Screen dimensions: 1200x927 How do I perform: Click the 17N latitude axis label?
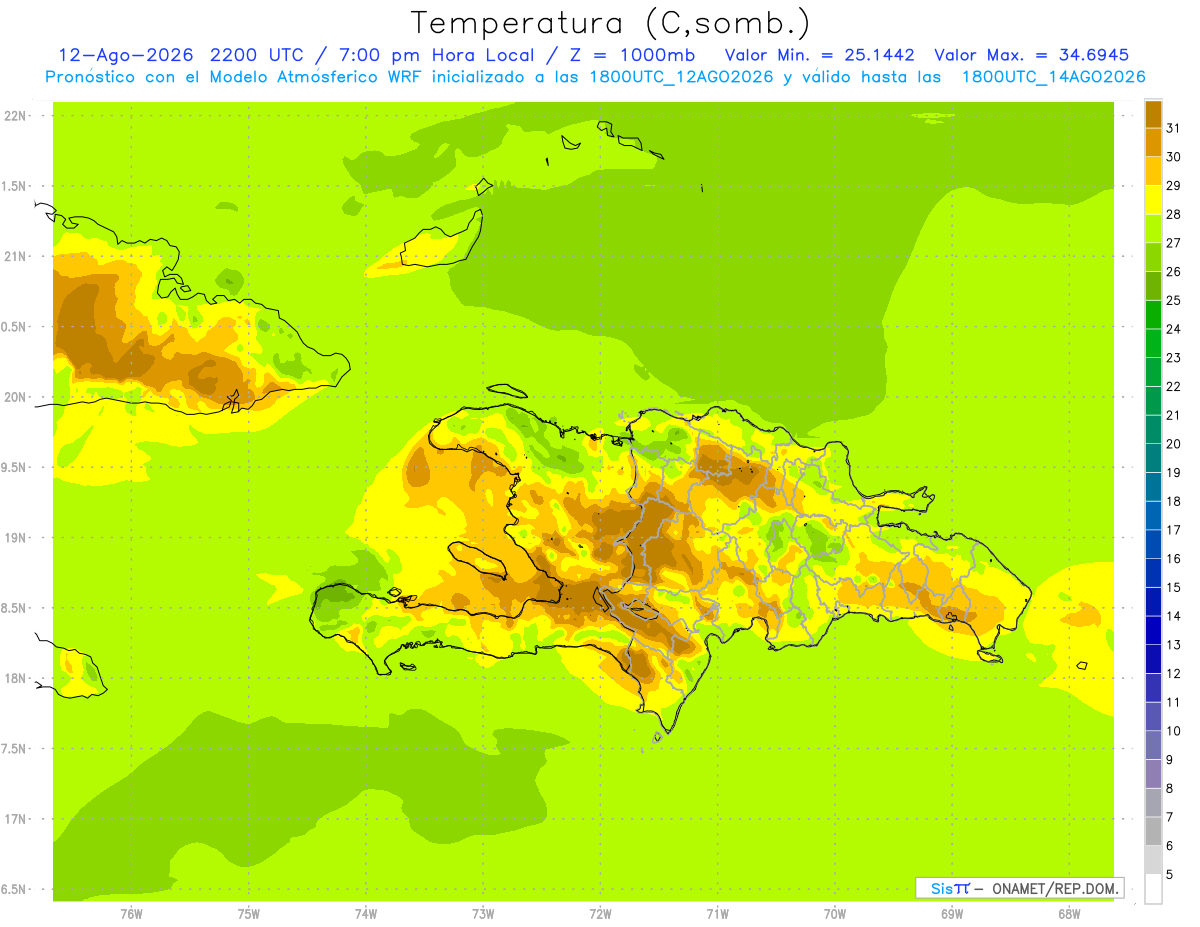click(x=16, y=819)
